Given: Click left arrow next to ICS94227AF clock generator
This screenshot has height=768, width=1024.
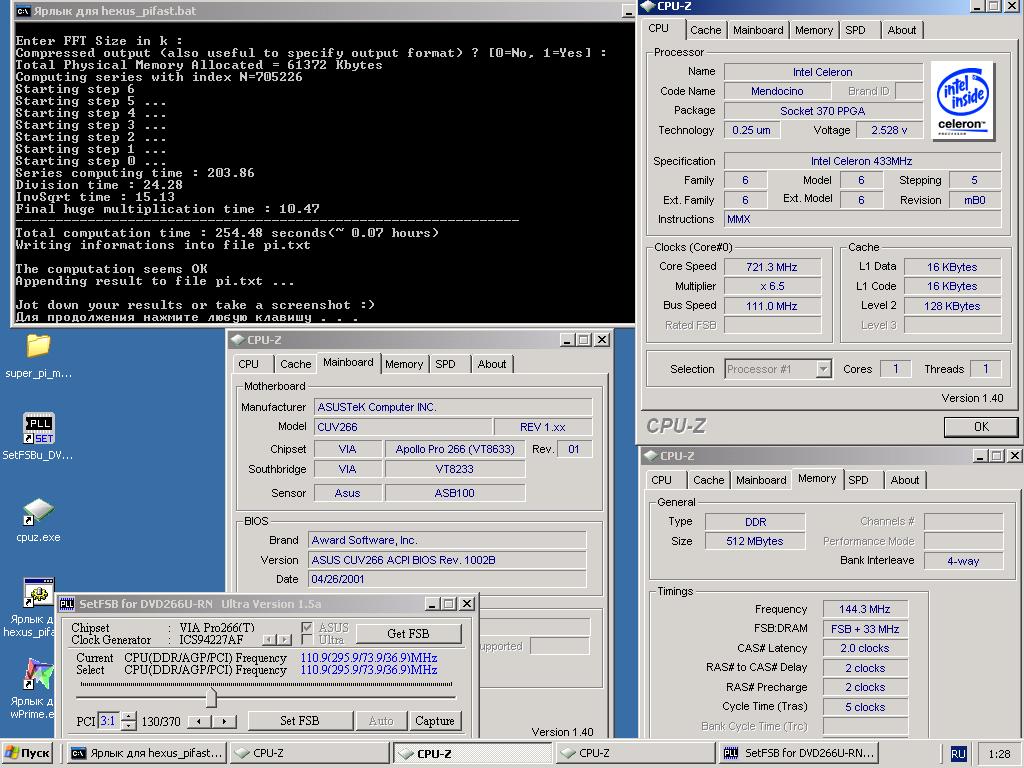Looking at the screenshot, I should 269,640.
